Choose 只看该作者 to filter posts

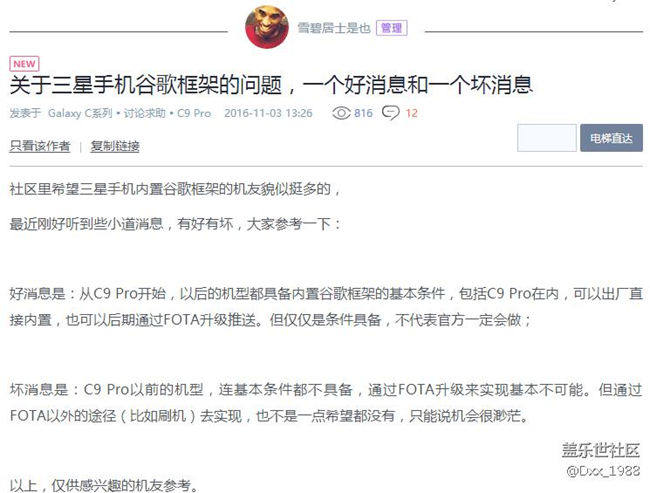tap(40, 146)
